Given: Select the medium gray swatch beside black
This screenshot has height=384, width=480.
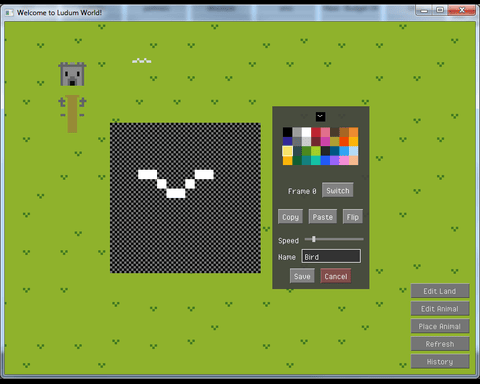Looking at the screenshot, I should [x=297, y=132].
